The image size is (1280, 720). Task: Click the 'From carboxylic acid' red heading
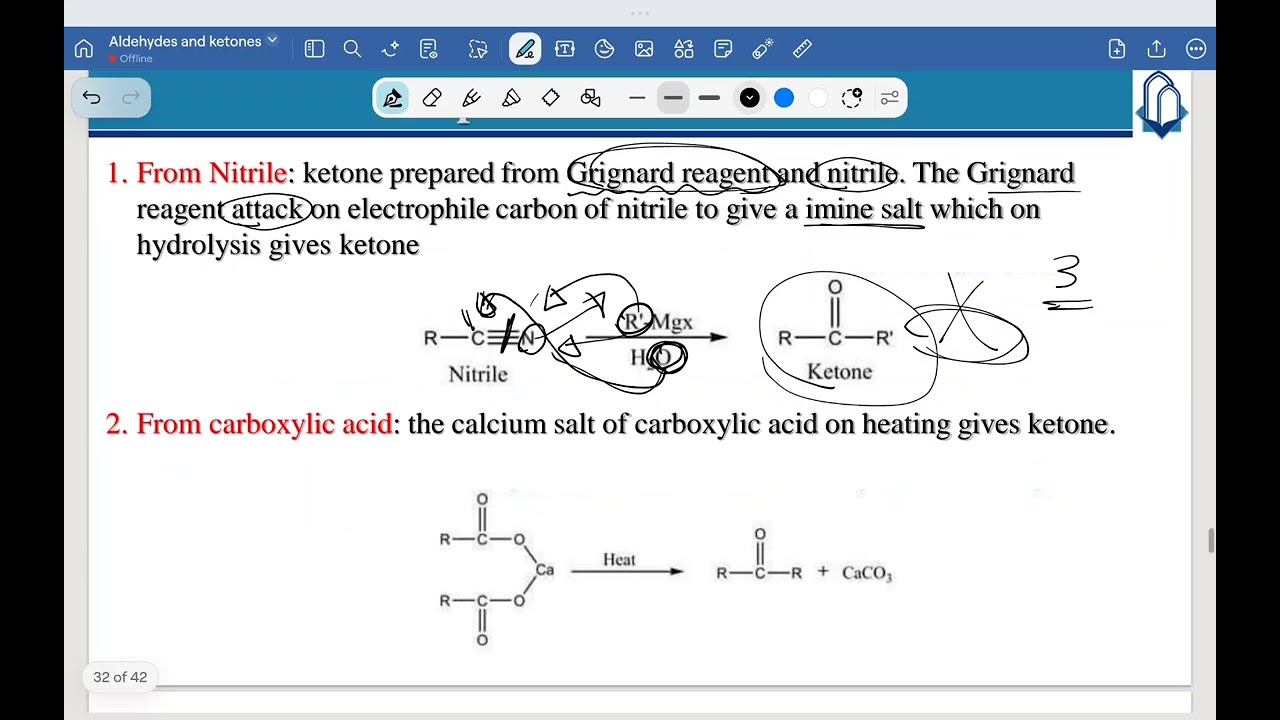264,424
